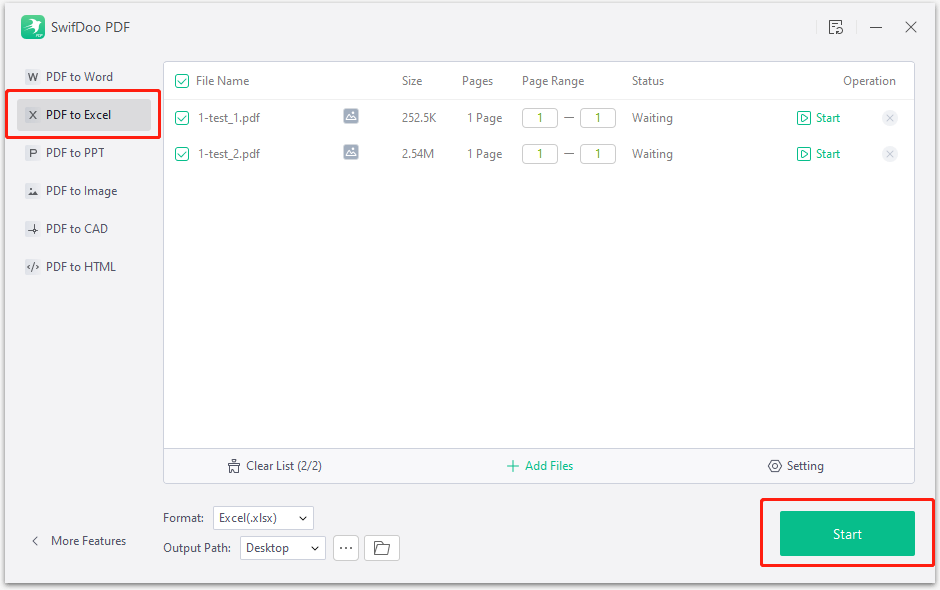Switch to PDF to CAD
This screenshot has width=940, height=590.
pos(84,229)
